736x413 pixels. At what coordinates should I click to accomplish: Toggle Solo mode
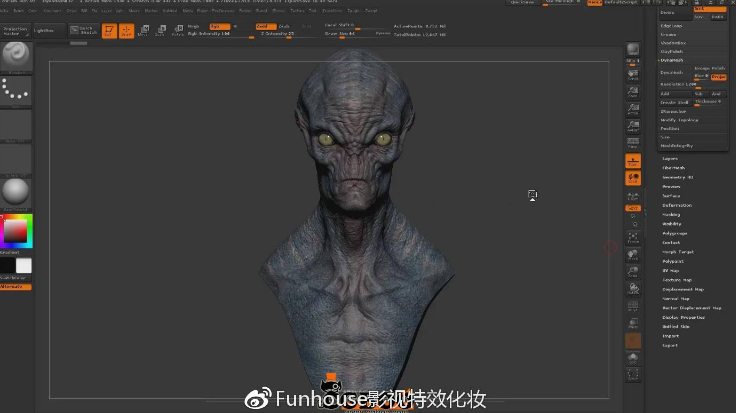click(633, 359)
